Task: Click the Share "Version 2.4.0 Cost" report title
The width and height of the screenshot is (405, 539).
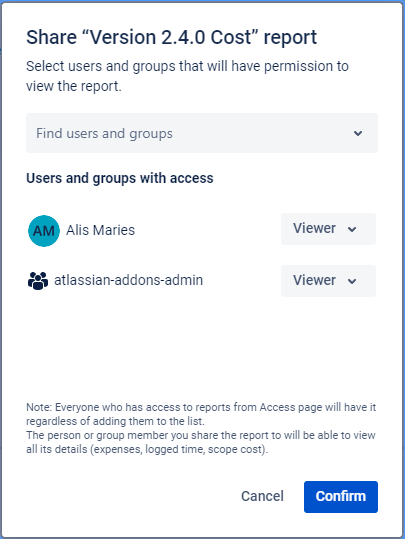Action: coord(171,37)
